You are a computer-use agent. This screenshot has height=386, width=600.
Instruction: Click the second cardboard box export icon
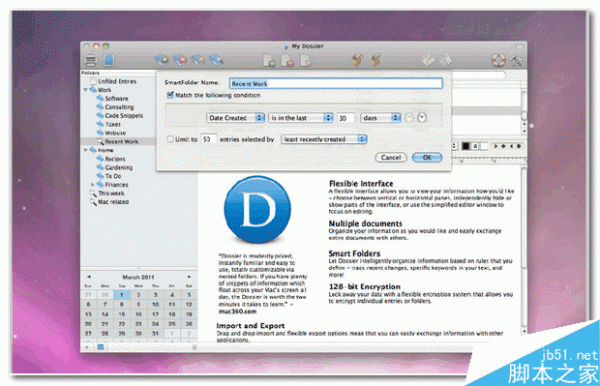pyautogui.click(x=375, y=60)
